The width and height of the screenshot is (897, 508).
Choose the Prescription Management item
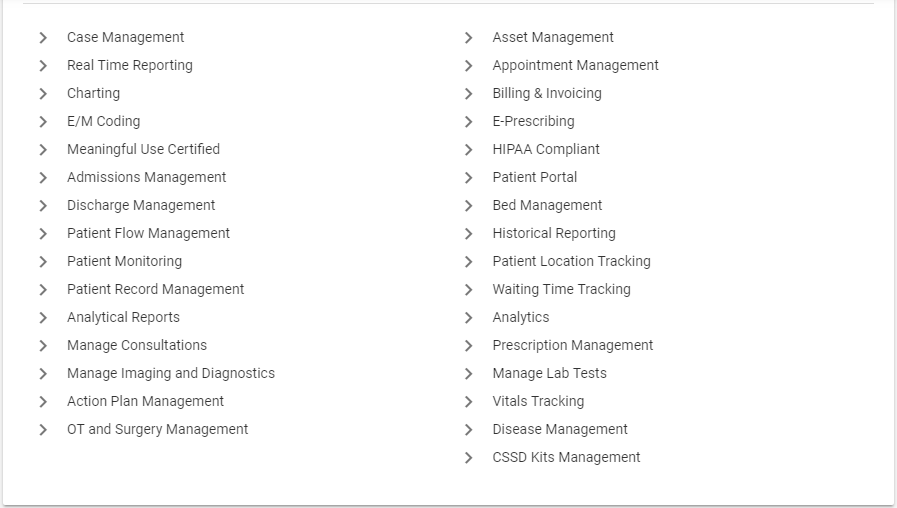(x=573, y=346)
